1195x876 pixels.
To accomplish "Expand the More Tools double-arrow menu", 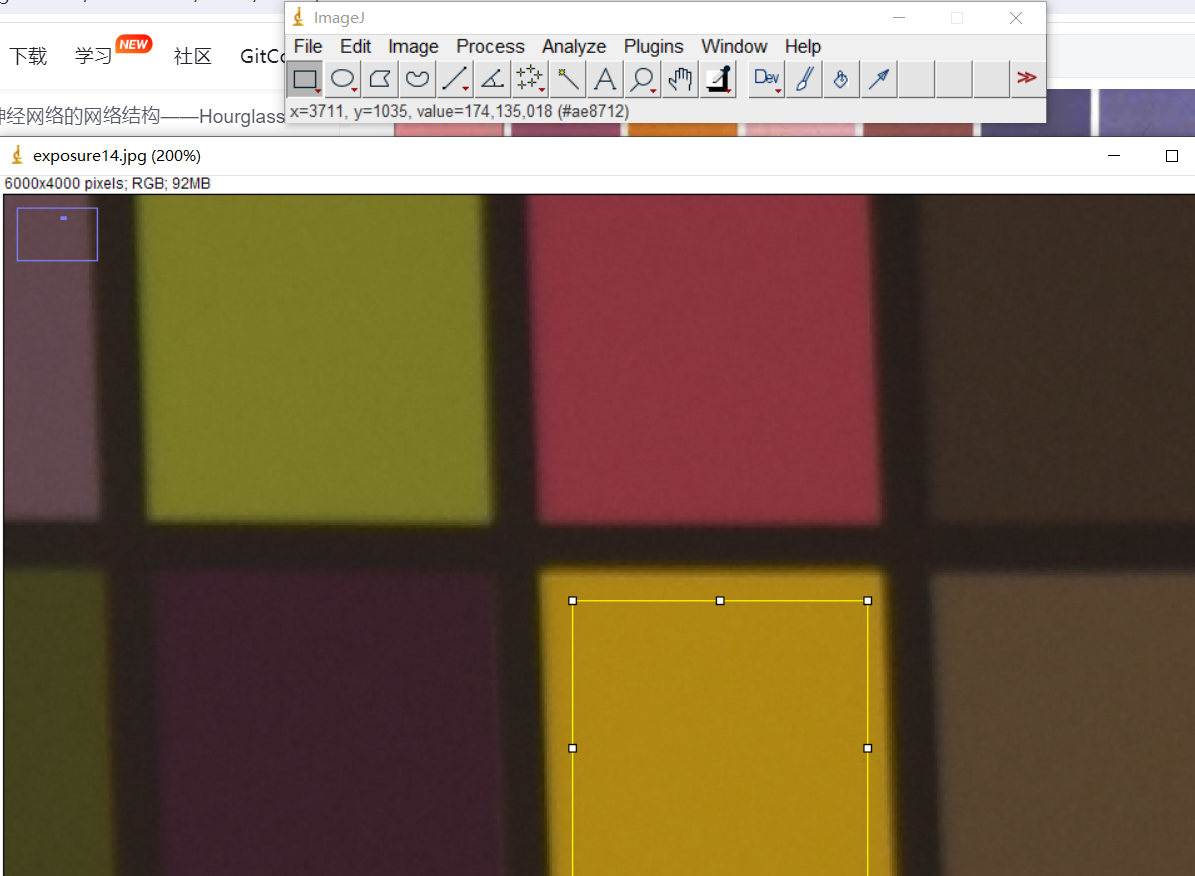I will pyautogui.click(x=1026, y=78).
